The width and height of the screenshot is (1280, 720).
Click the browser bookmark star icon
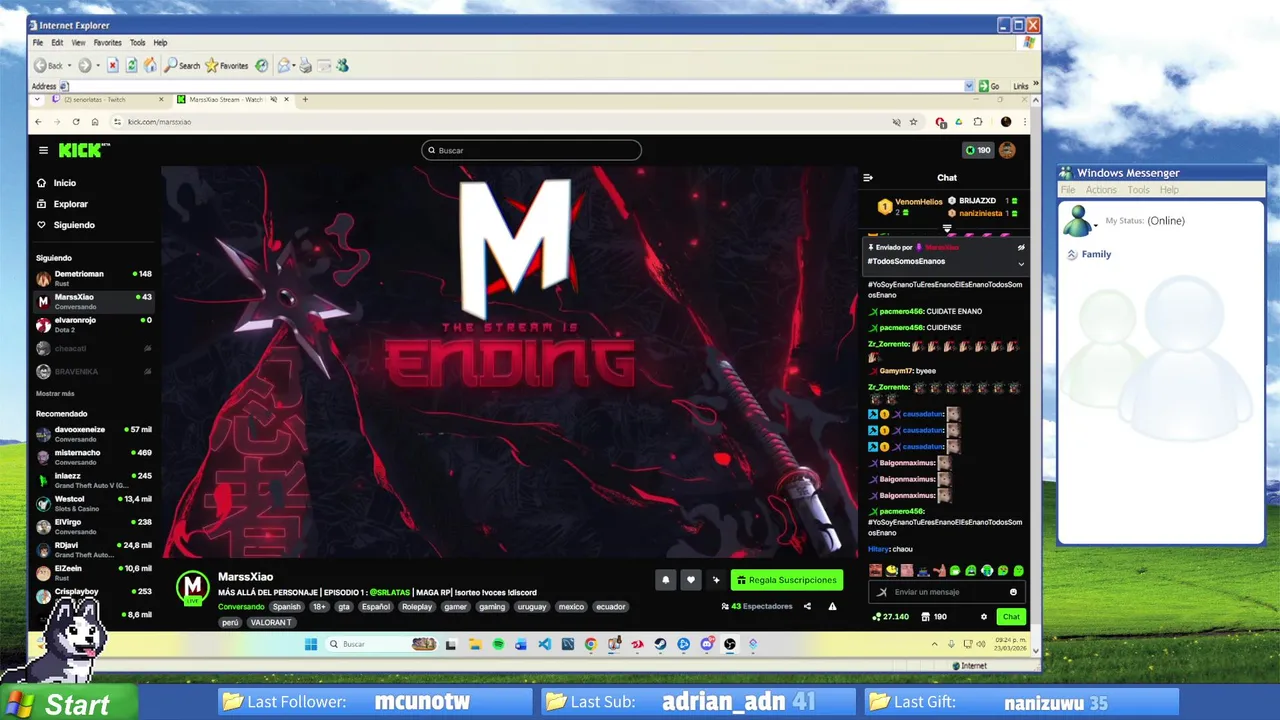(913, 122)
